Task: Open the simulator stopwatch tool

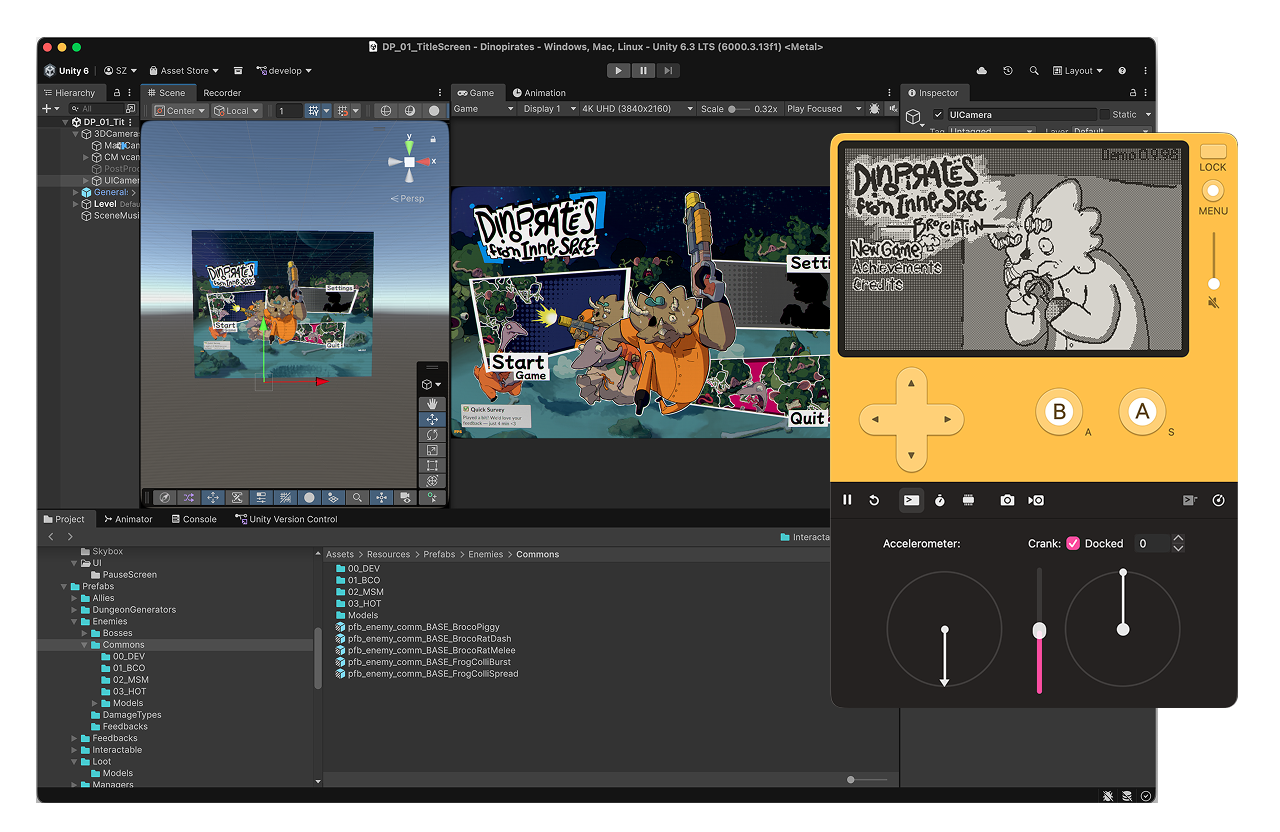Action: pos(940,500)
